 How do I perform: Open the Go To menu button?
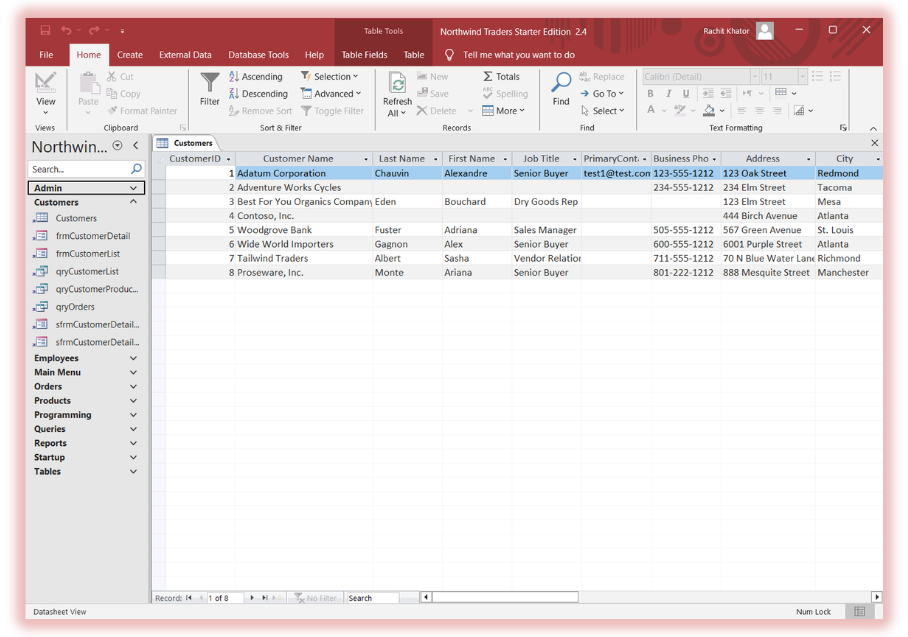602,94
